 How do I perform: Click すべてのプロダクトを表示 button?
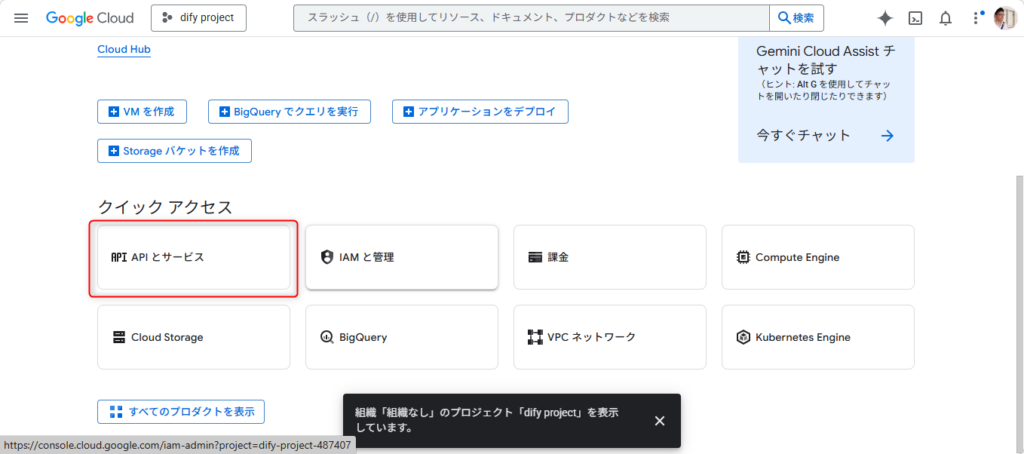[181, 411]
